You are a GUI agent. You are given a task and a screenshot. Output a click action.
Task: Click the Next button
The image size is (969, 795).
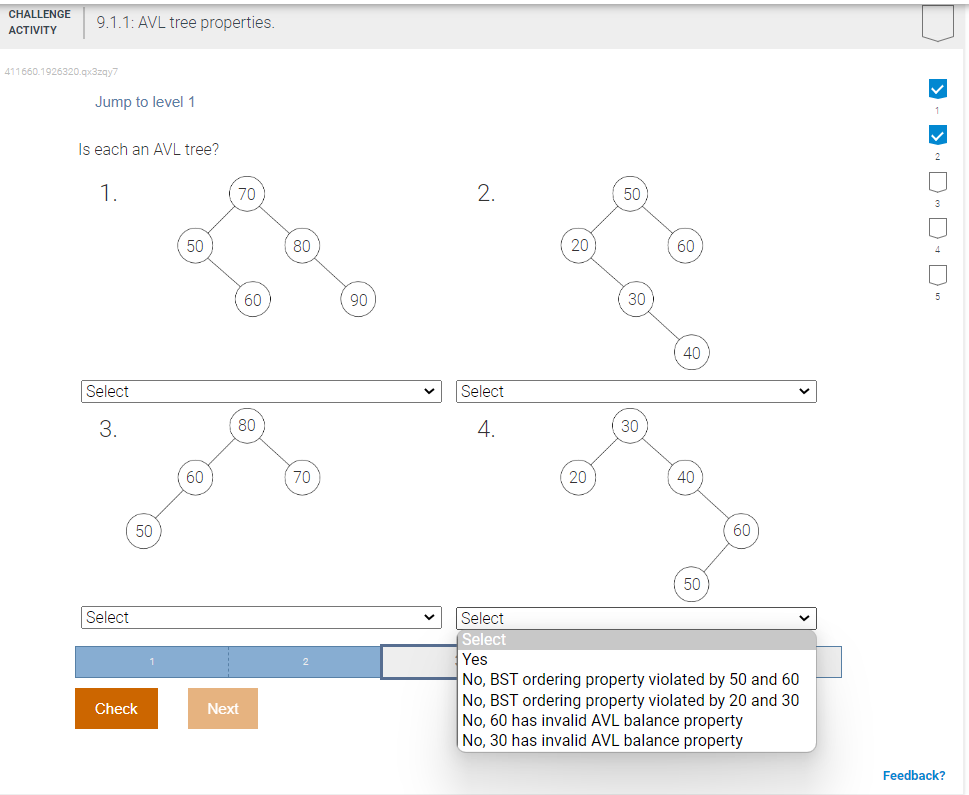coord(222,708)
